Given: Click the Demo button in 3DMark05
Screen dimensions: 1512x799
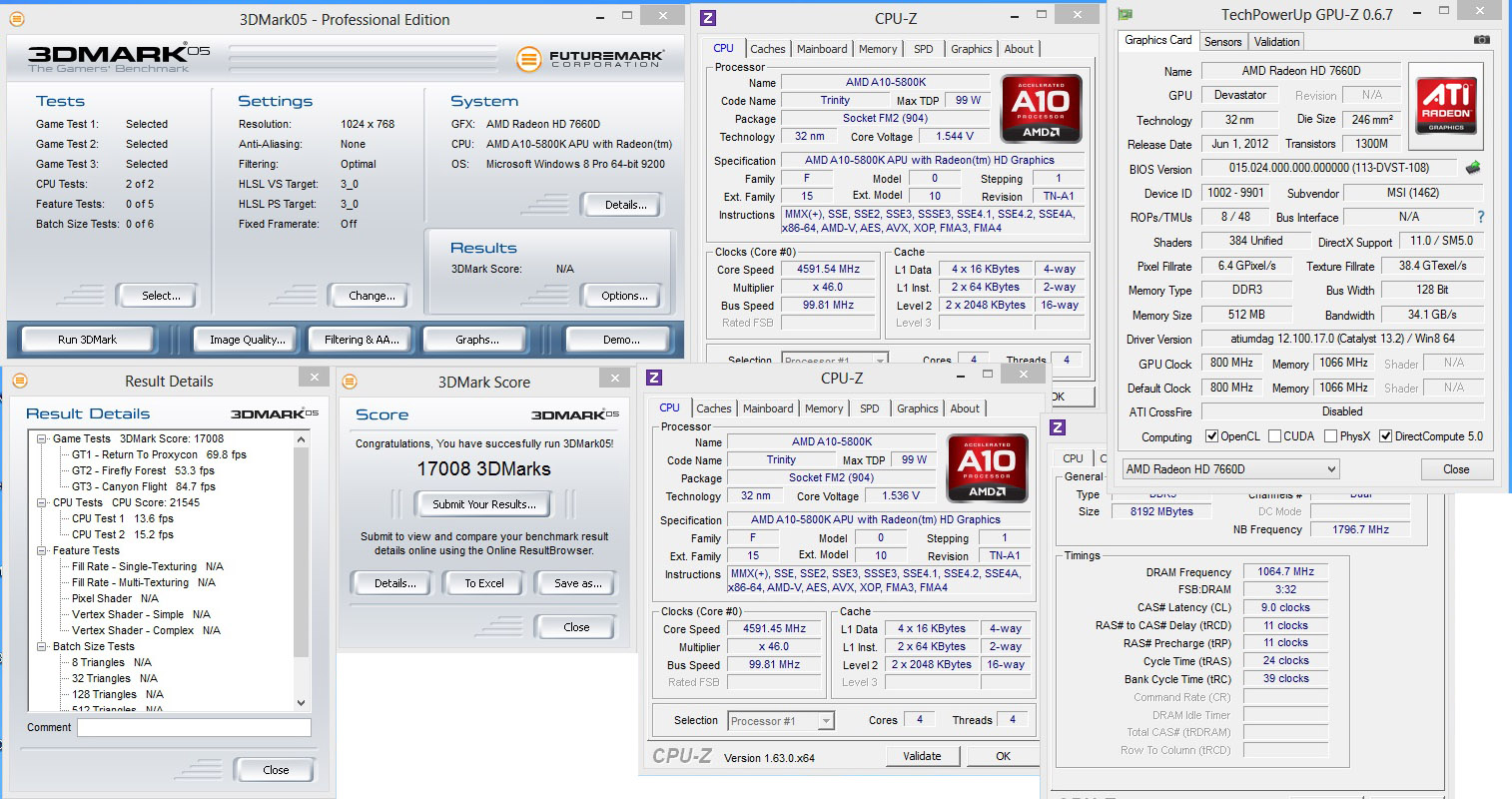Looking at the screenshot, I should click(621, 340).
